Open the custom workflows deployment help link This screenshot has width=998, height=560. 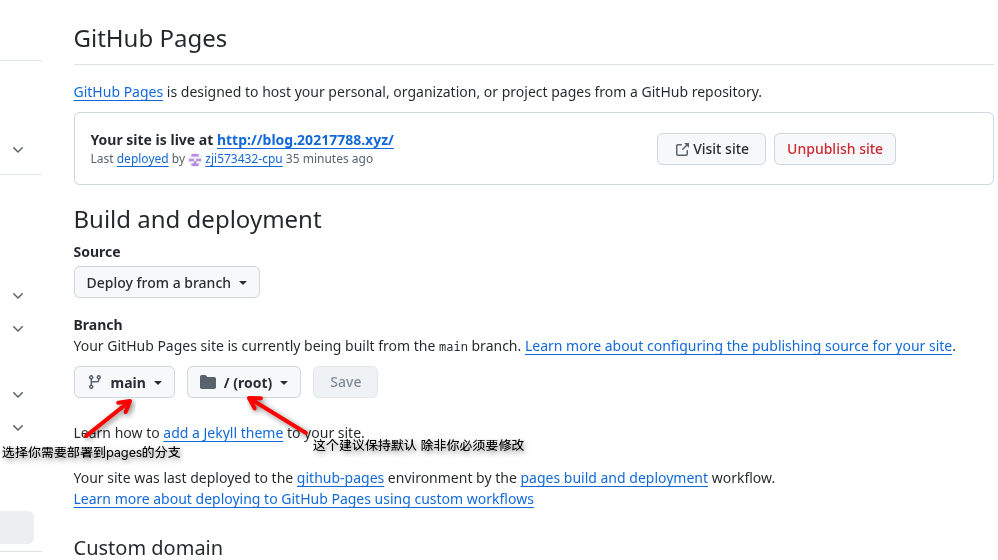pyautogui.click(x=304, y=500)
